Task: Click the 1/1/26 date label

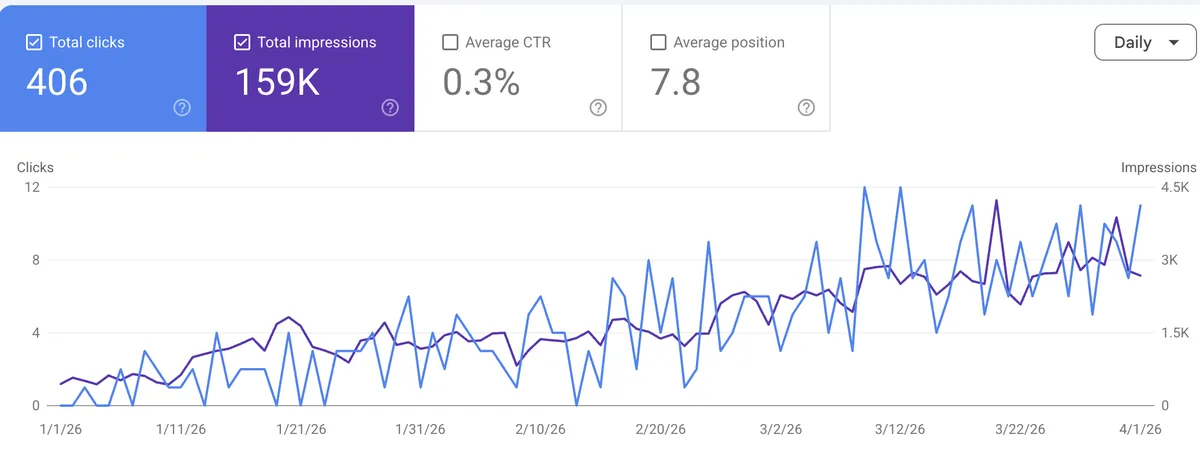Action: coord(61,430)
